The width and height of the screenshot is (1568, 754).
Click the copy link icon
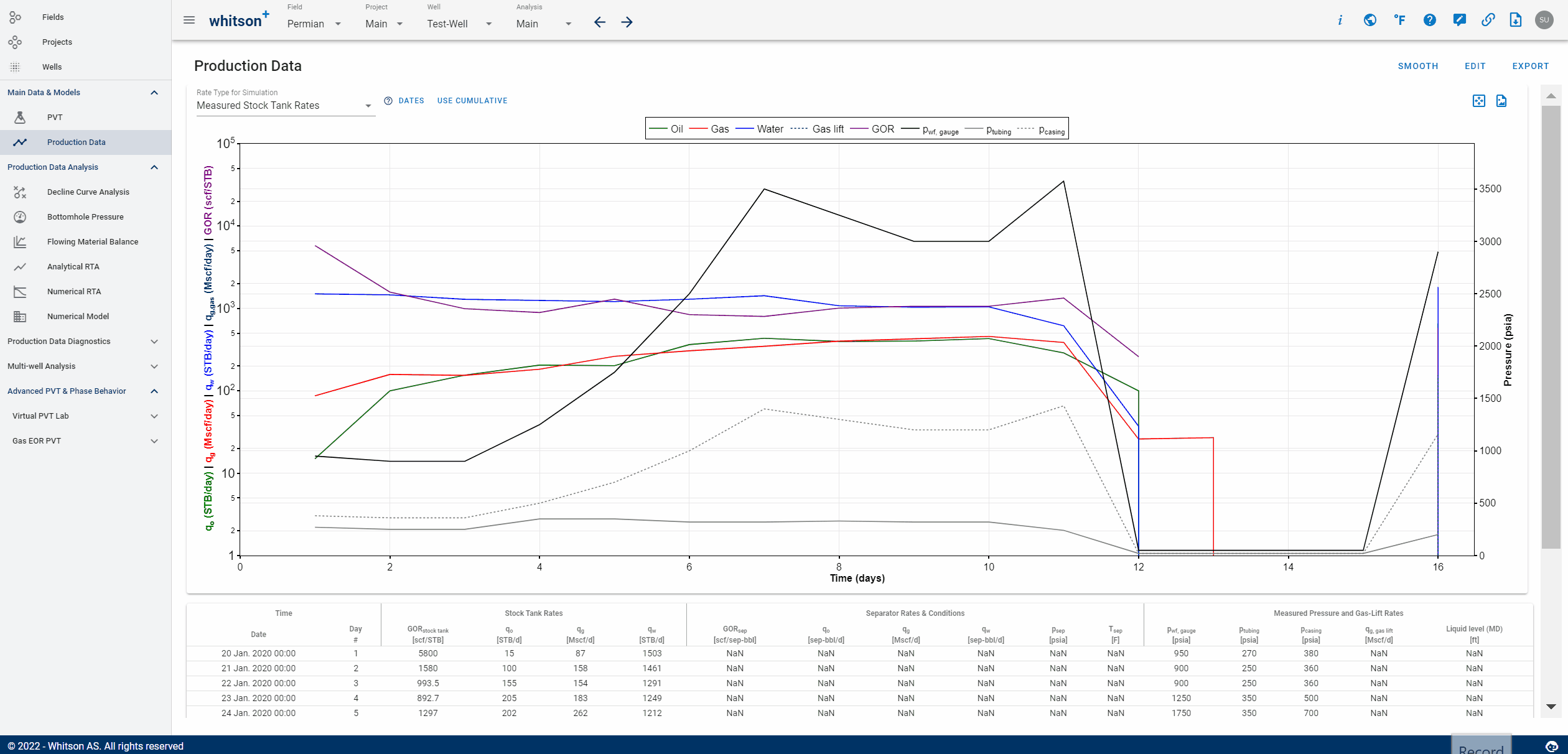1488,20
